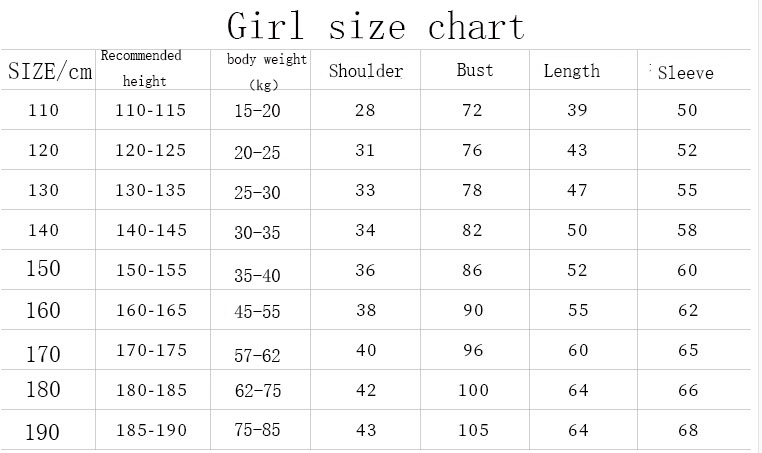Select the 57-62 body weight cell
The image size is (762, 453).
coord(257,355)
